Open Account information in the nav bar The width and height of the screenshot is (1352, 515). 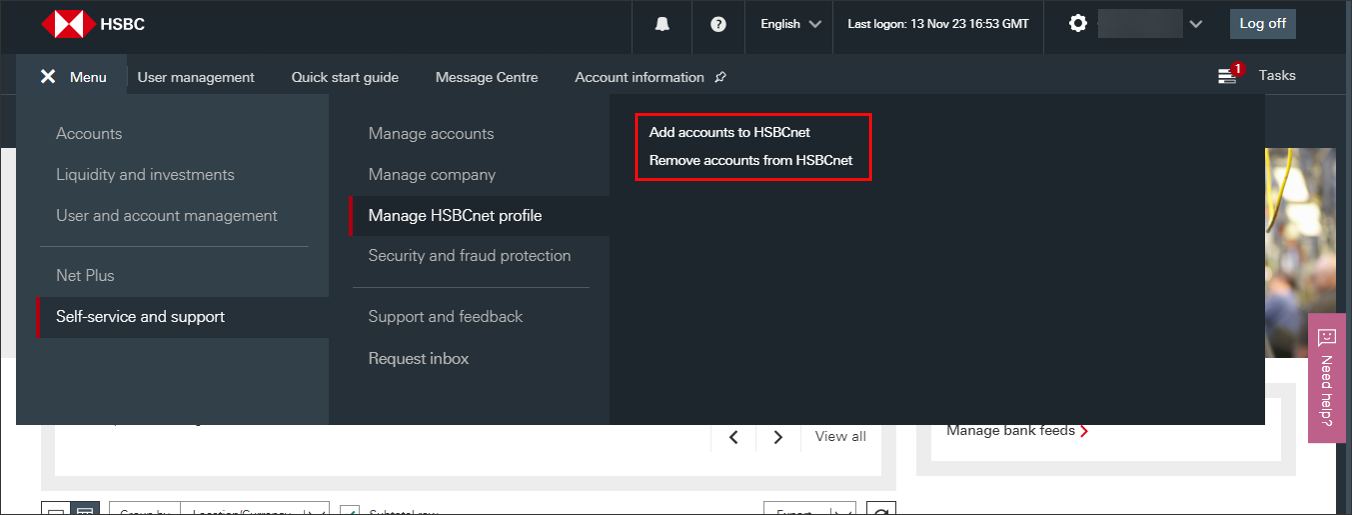pos(639,77)
